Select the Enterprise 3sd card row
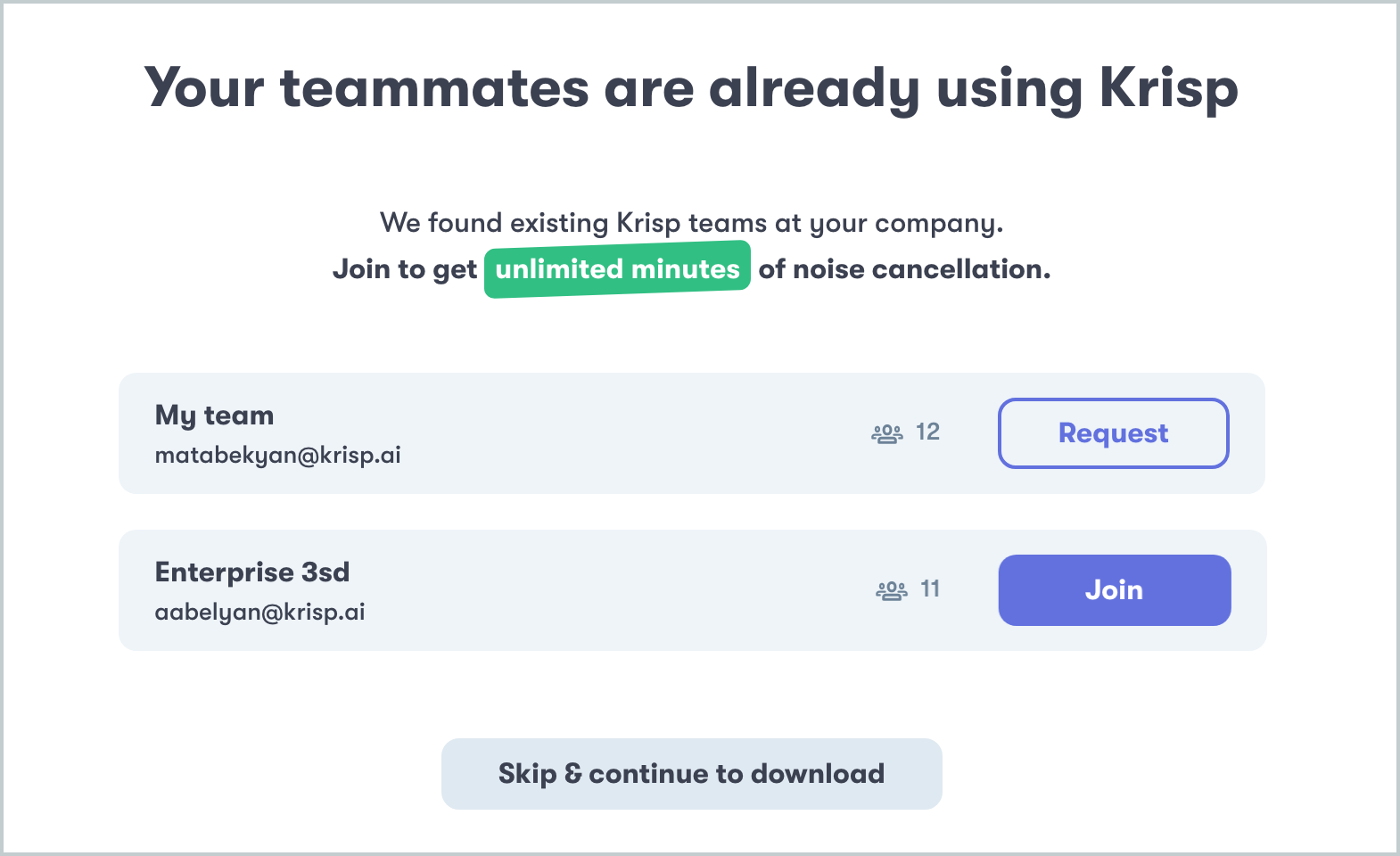Screen dimensions: 1400x856 (692, 590)
